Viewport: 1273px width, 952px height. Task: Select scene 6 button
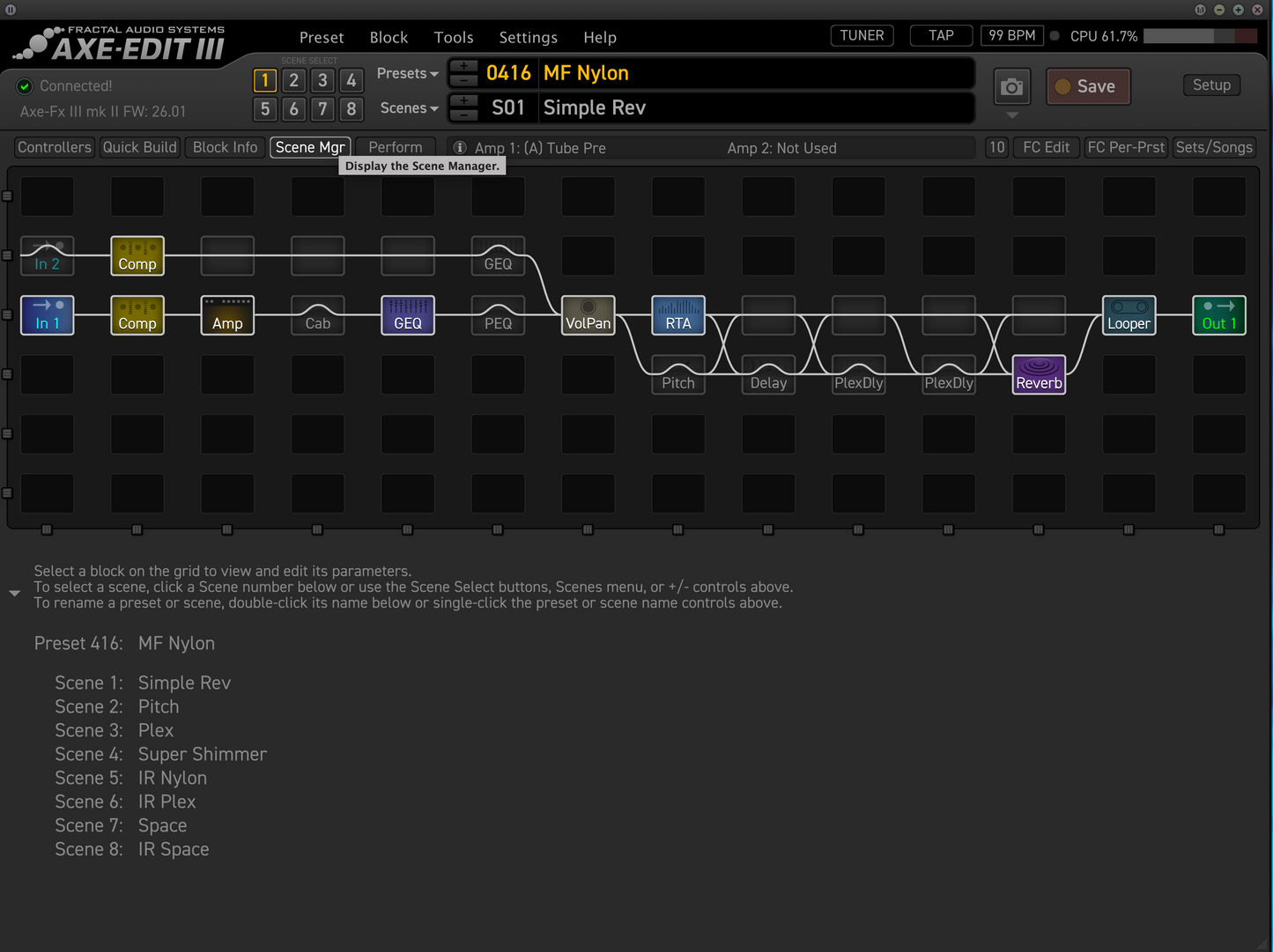coord(294,109)
